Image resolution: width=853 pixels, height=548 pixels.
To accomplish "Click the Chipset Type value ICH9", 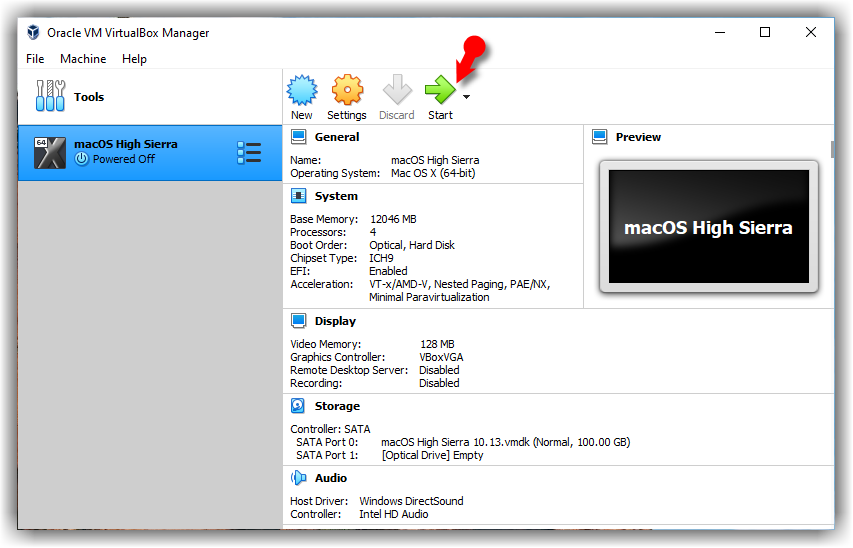I will [381, 258].
